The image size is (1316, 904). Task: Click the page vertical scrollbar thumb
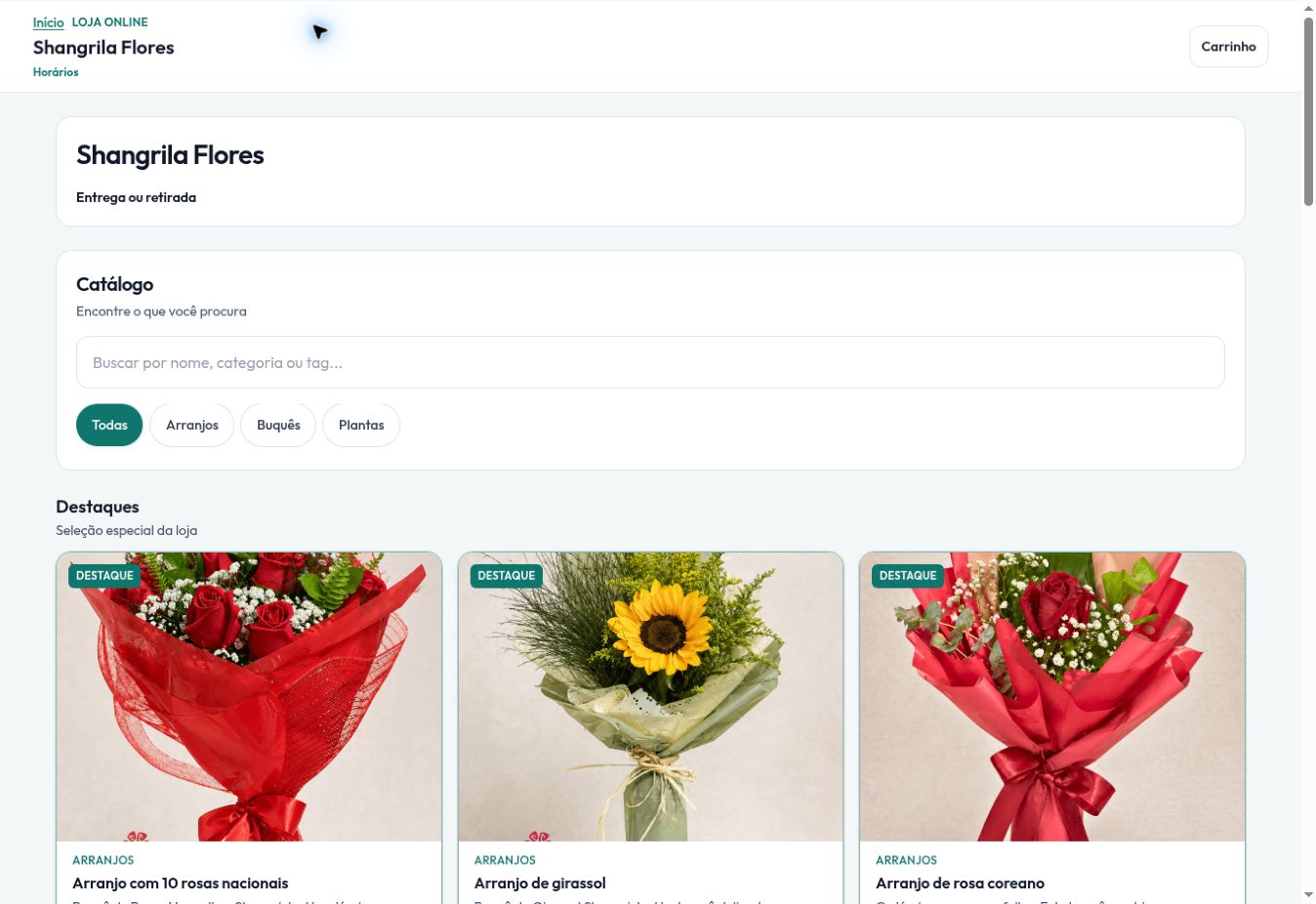pyautogui.click(x=1308, y=111)
